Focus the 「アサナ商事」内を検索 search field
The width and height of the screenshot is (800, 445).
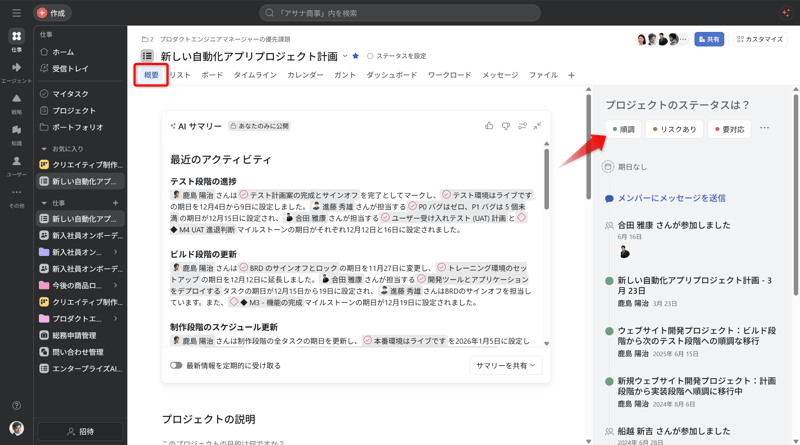pos(399,13)
